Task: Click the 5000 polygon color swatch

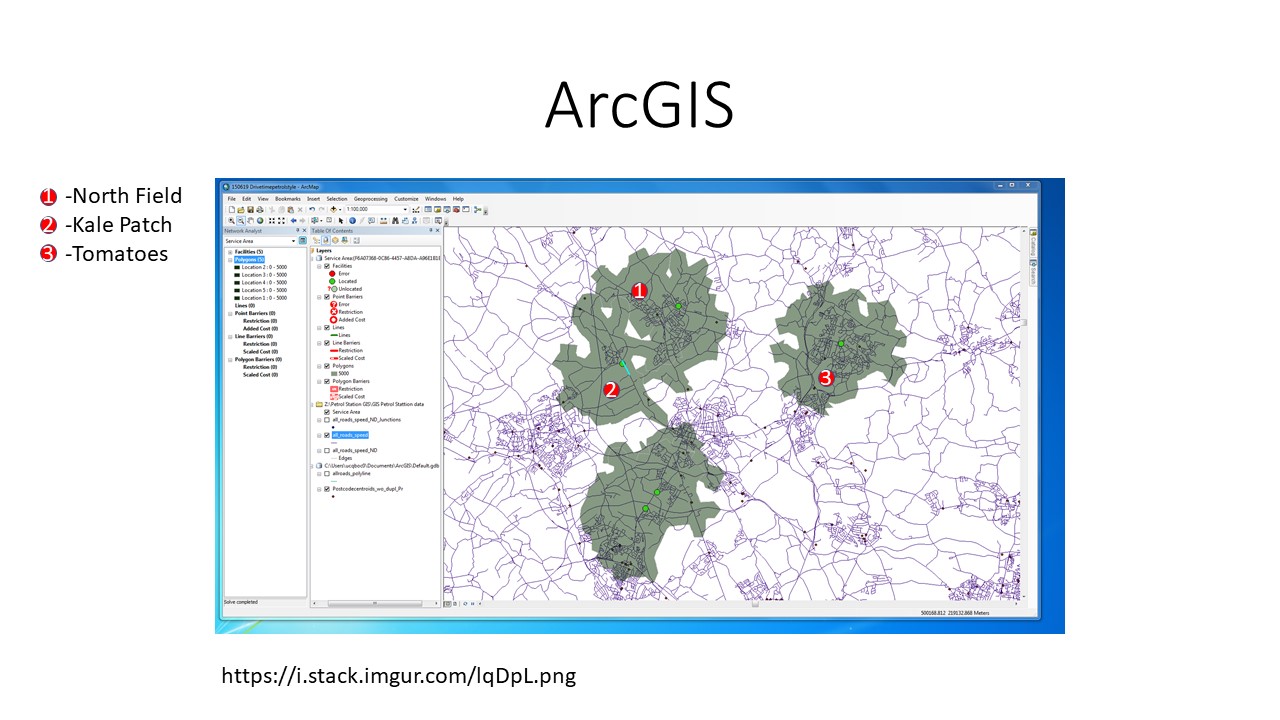Action: pos(334,373)
